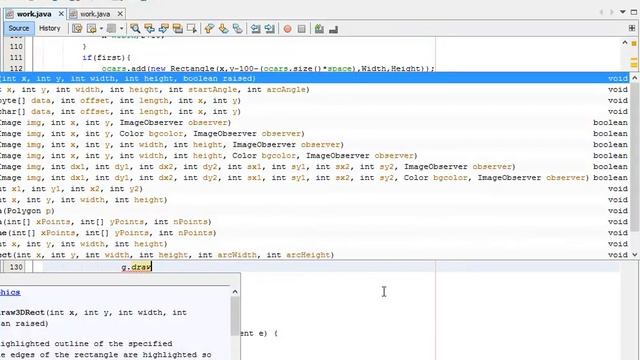The height and width of the screenshot is (360, 640).
Task: Click line number 111 in gutter
Action: [x=16, y=58]
